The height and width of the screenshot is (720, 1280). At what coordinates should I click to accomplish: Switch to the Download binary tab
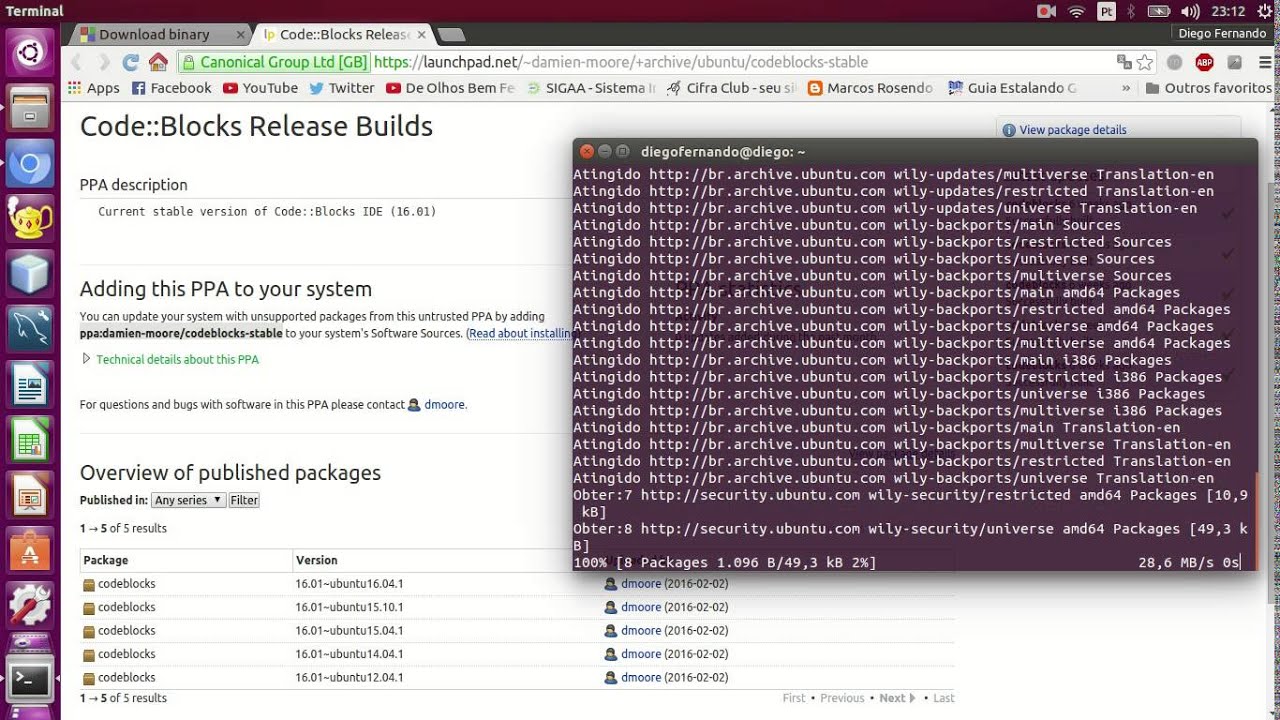(x=156, y=34)
